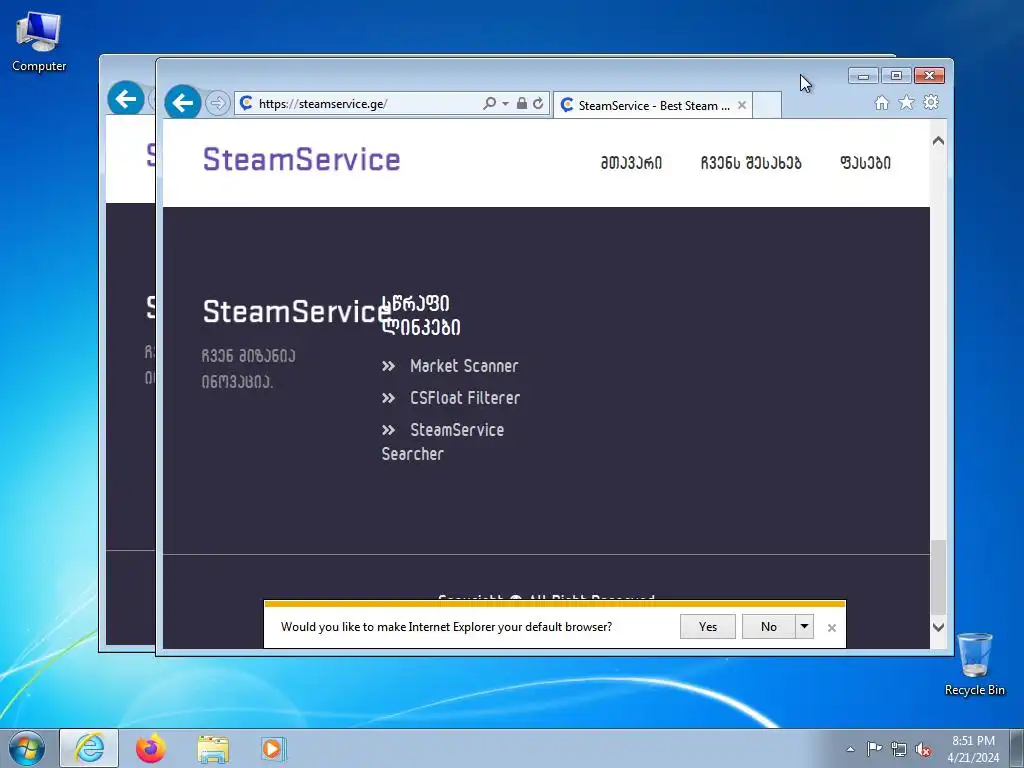Open Windows Media Player from the taskbar

(x=272, y=749)
